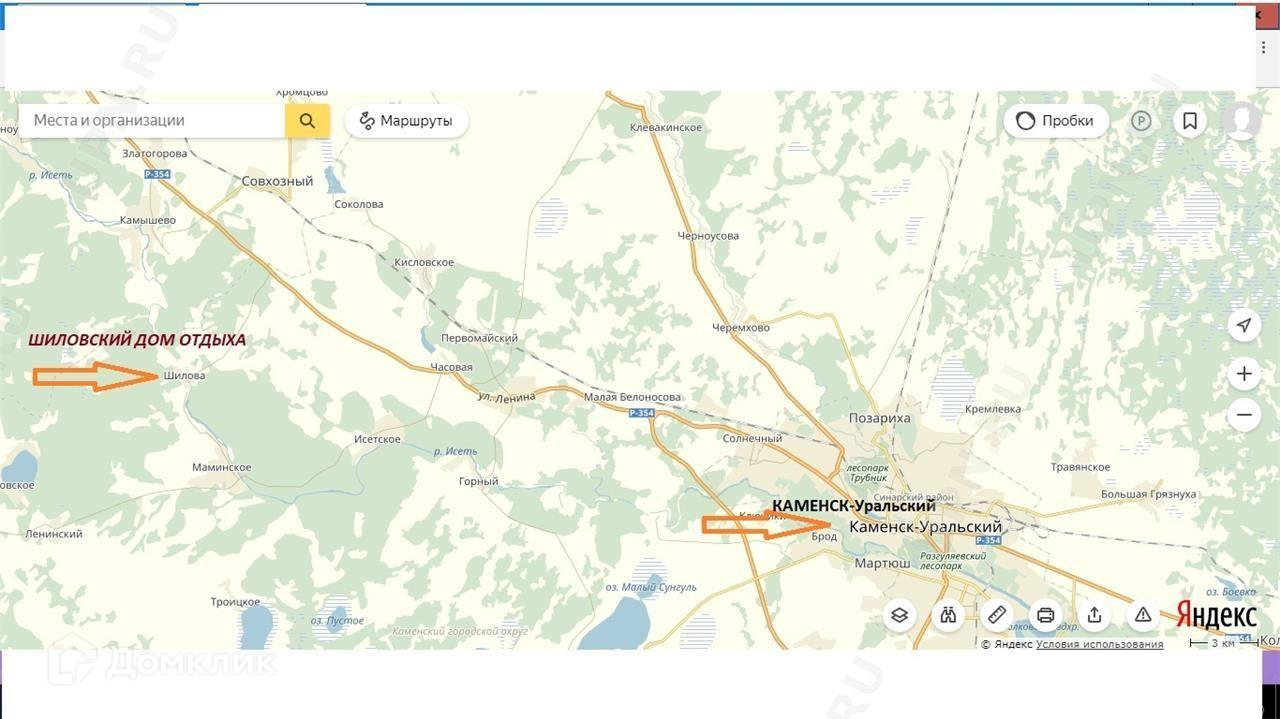Locate me with the arrow icon
Image resolution: width=1280 pixels, height=719 pixels.
1244,325
